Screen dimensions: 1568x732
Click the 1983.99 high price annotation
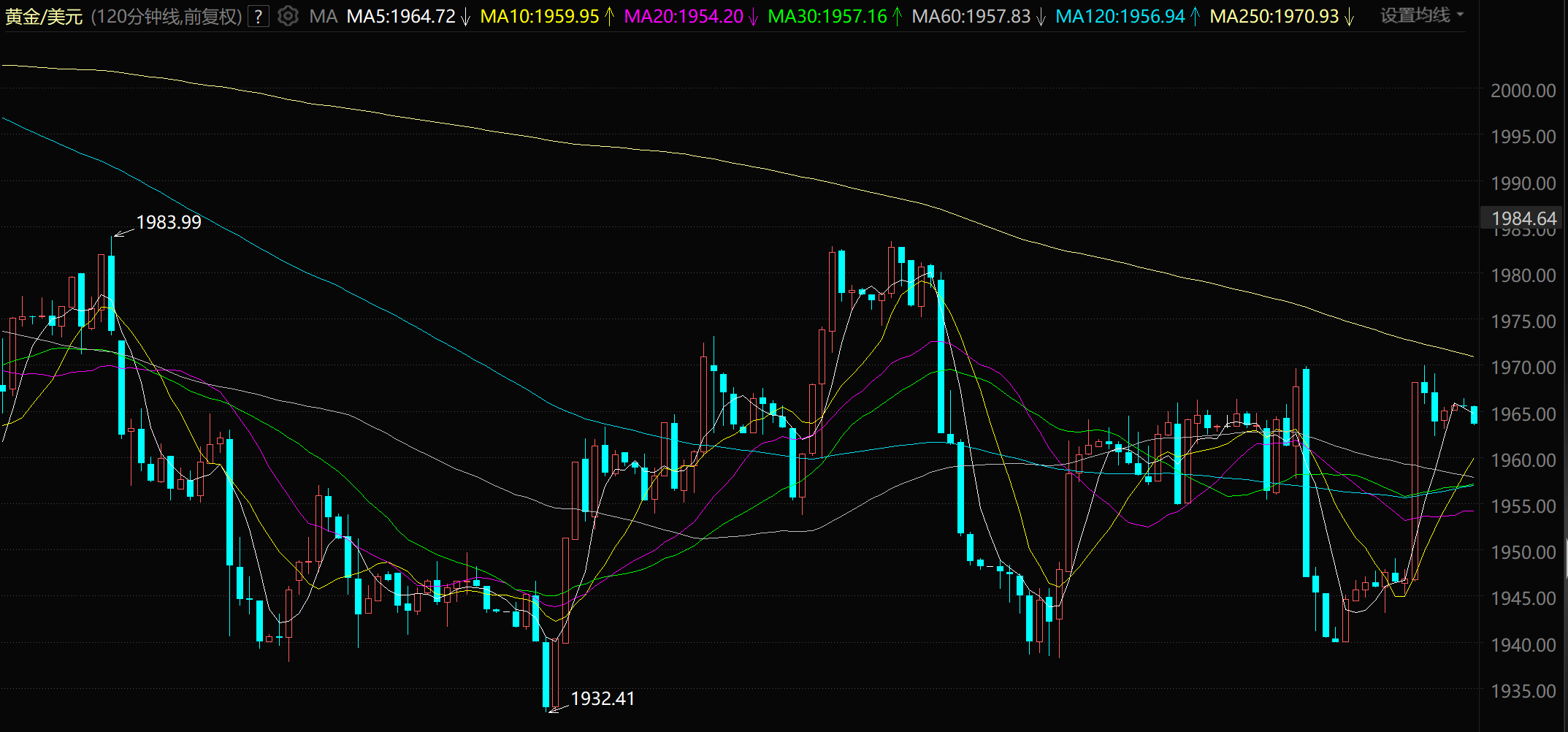[x=169, y=222]
